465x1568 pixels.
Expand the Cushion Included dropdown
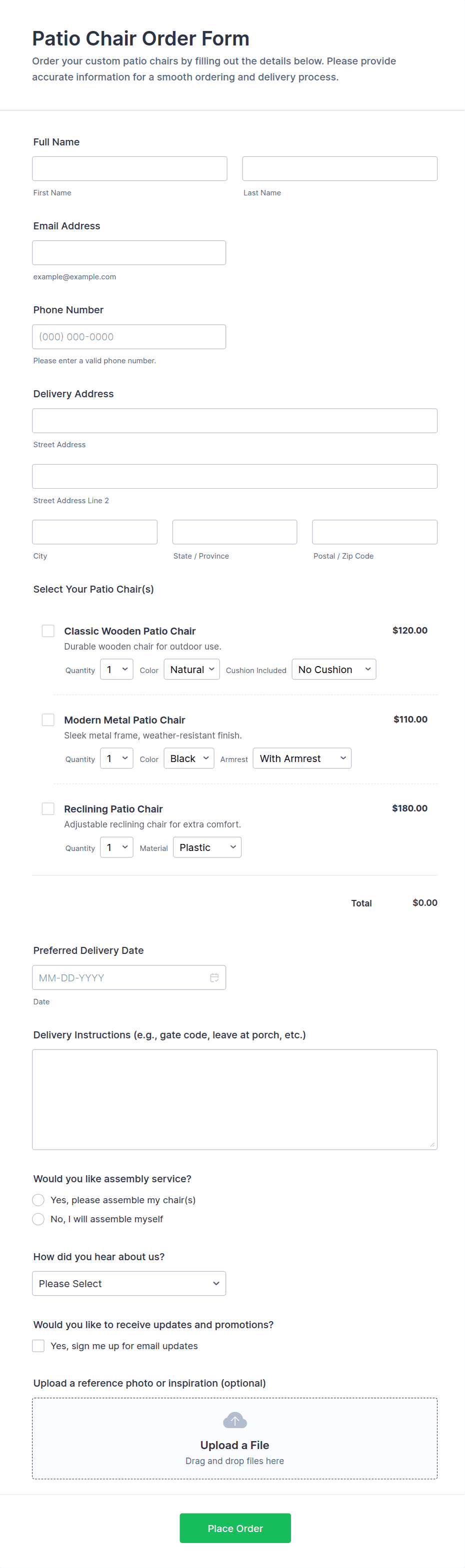click(x=333, y=670)
